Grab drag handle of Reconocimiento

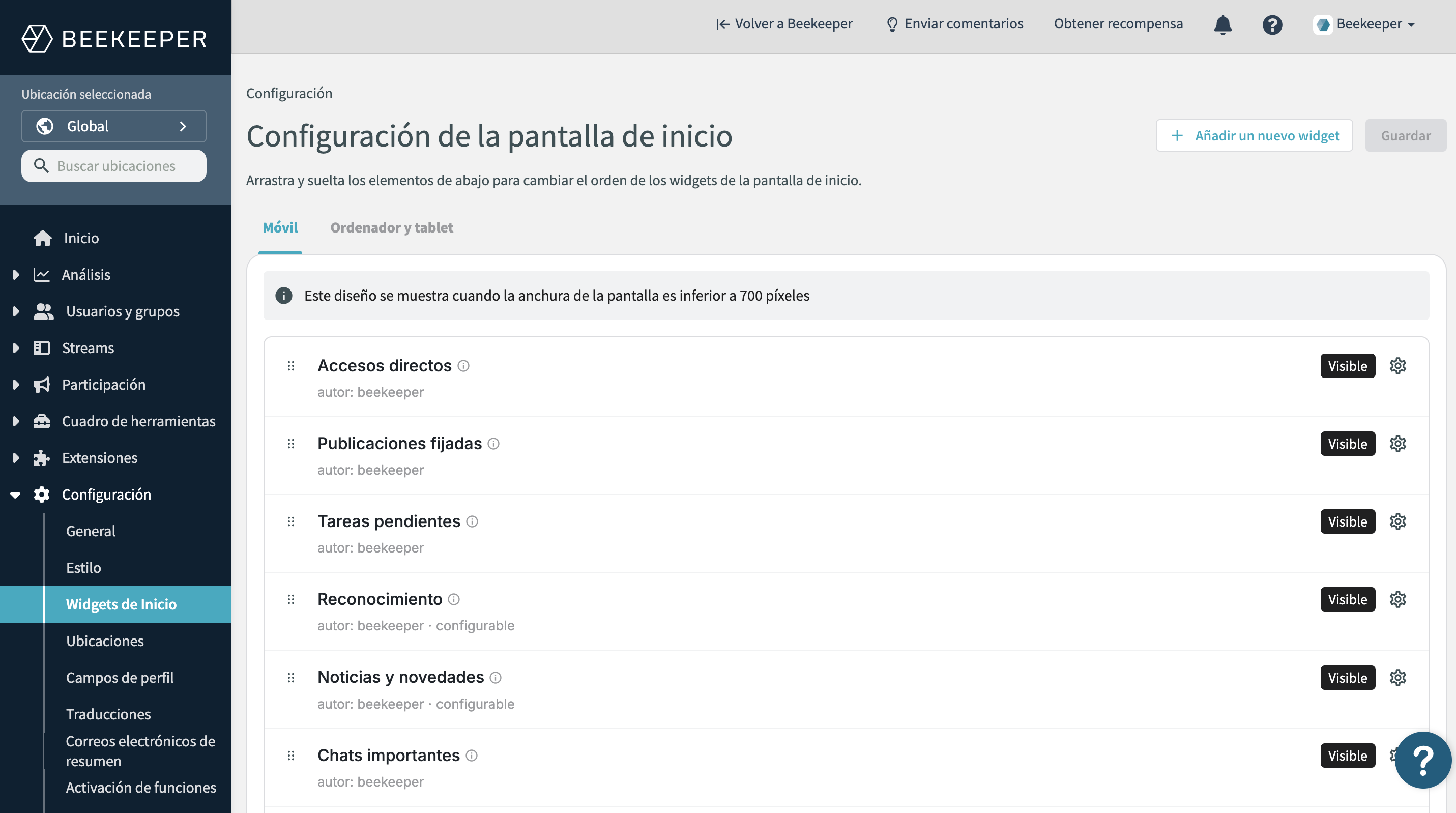click(291, 599)
